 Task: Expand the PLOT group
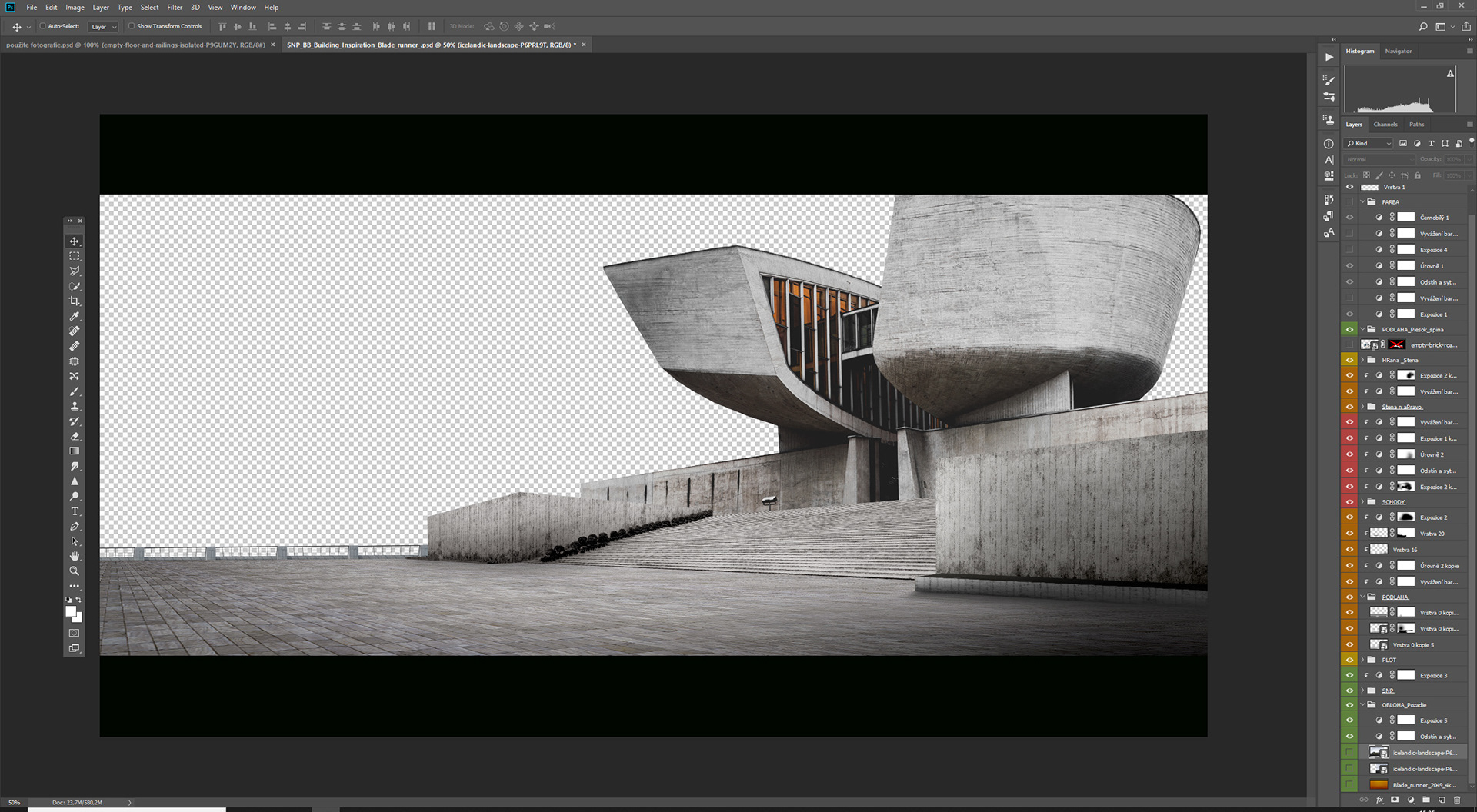[x=1362, y=660]
